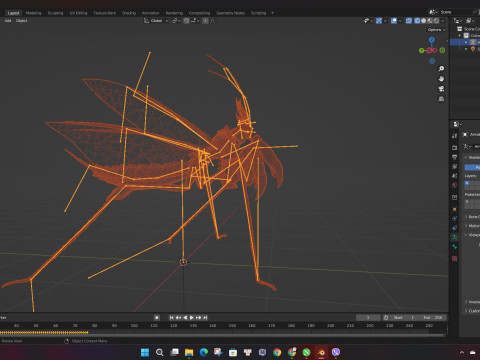Switch to the Modeling workspace tab
Image resolution: width=480 pixels, height=360 pixels.
click(x=34, y=13)
